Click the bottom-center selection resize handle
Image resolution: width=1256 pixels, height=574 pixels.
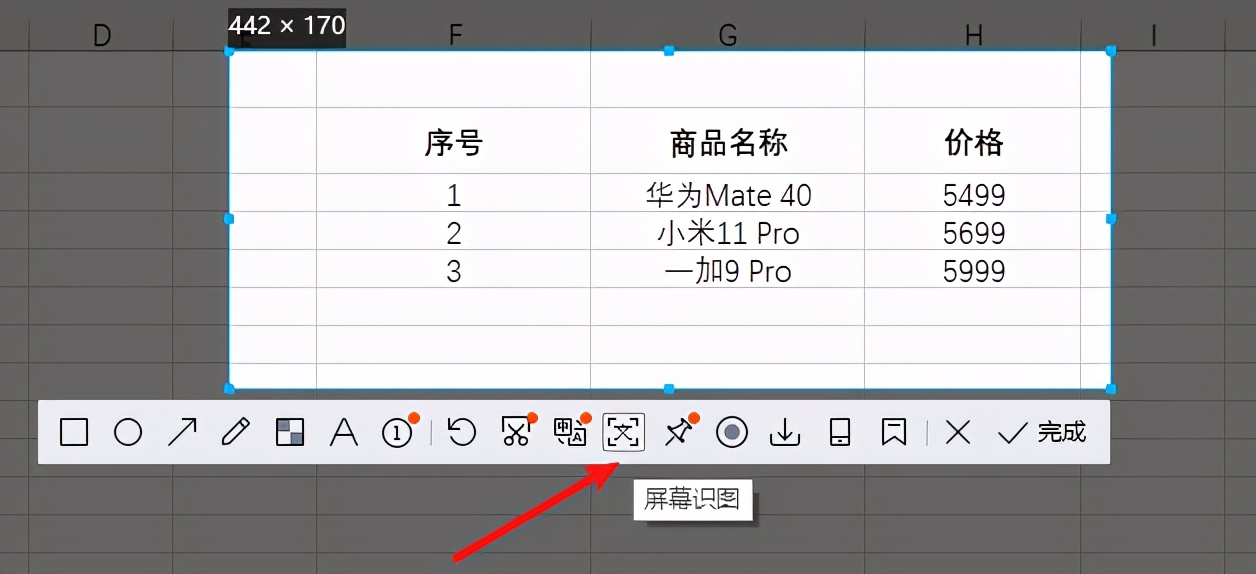click(x=669, y=388)
